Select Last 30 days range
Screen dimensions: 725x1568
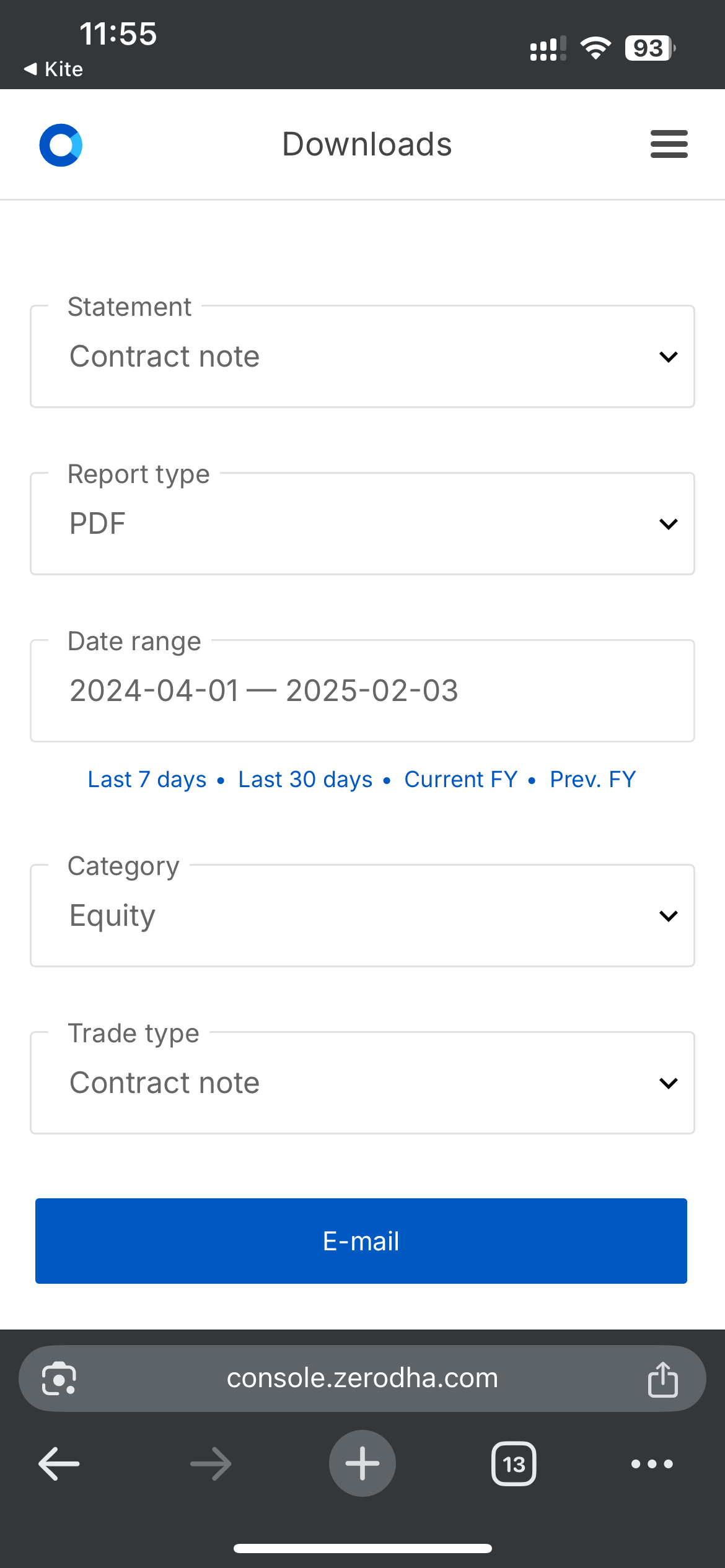click(305, 779)
